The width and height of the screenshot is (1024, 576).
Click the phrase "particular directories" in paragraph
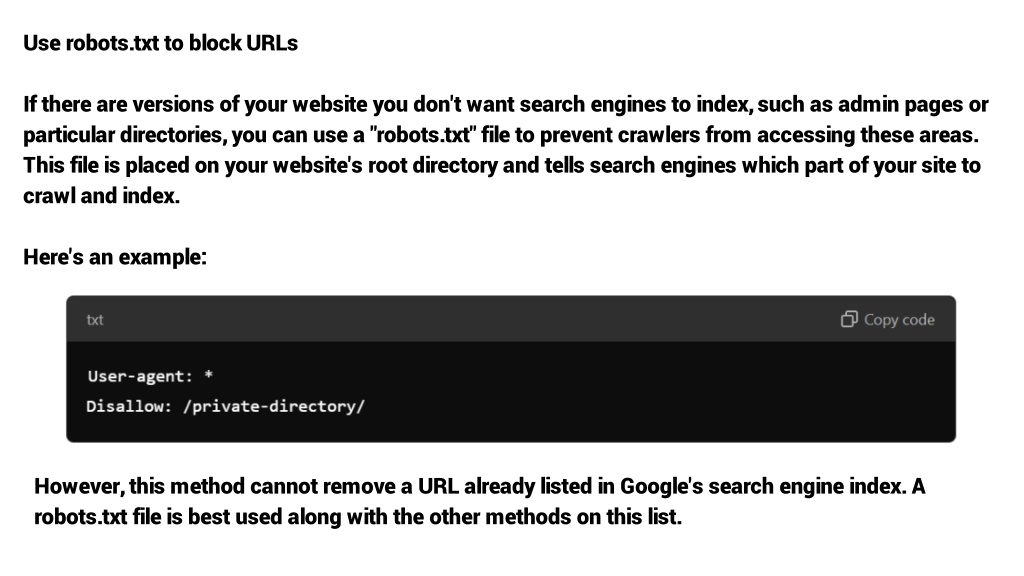(x=125, y=135)
